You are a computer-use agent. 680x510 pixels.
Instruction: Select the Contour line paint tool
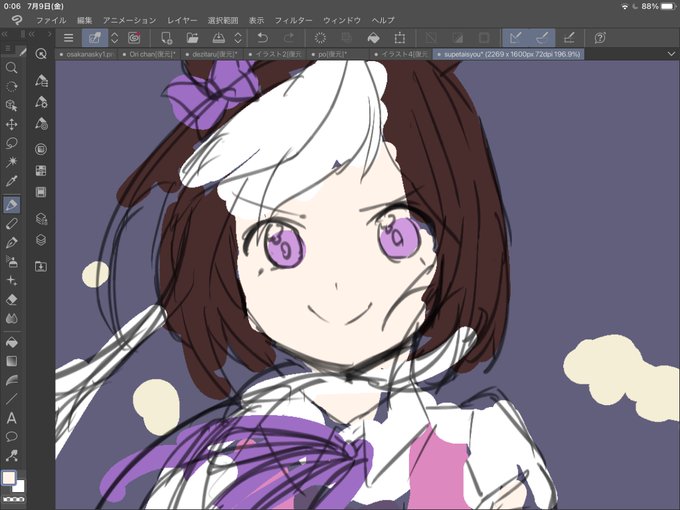[x=12, y=380]
